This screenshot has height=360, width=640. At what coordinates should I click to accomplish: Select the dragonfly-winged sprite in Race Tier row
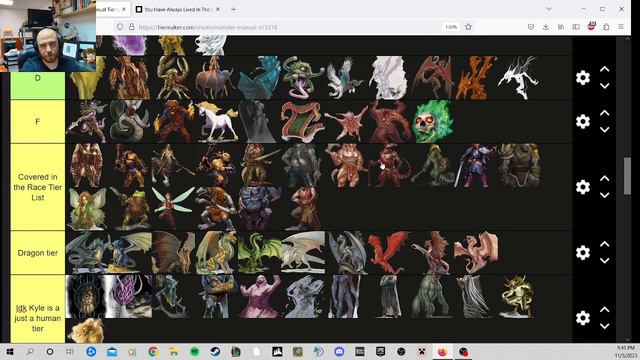coord(173,208)
